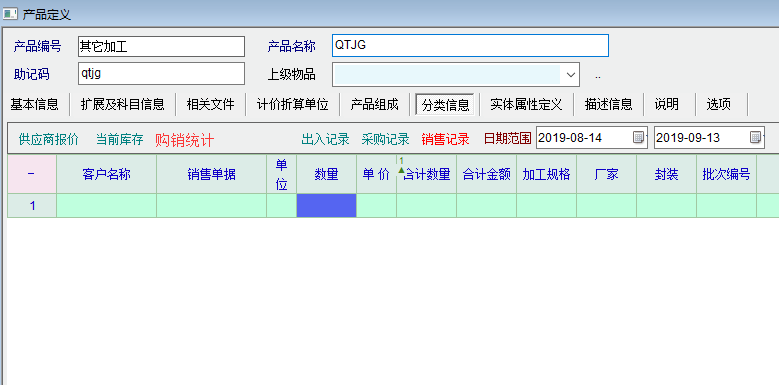
Task: Open calendar picker for end date 2019-09-13
Action: pos(755,138)
